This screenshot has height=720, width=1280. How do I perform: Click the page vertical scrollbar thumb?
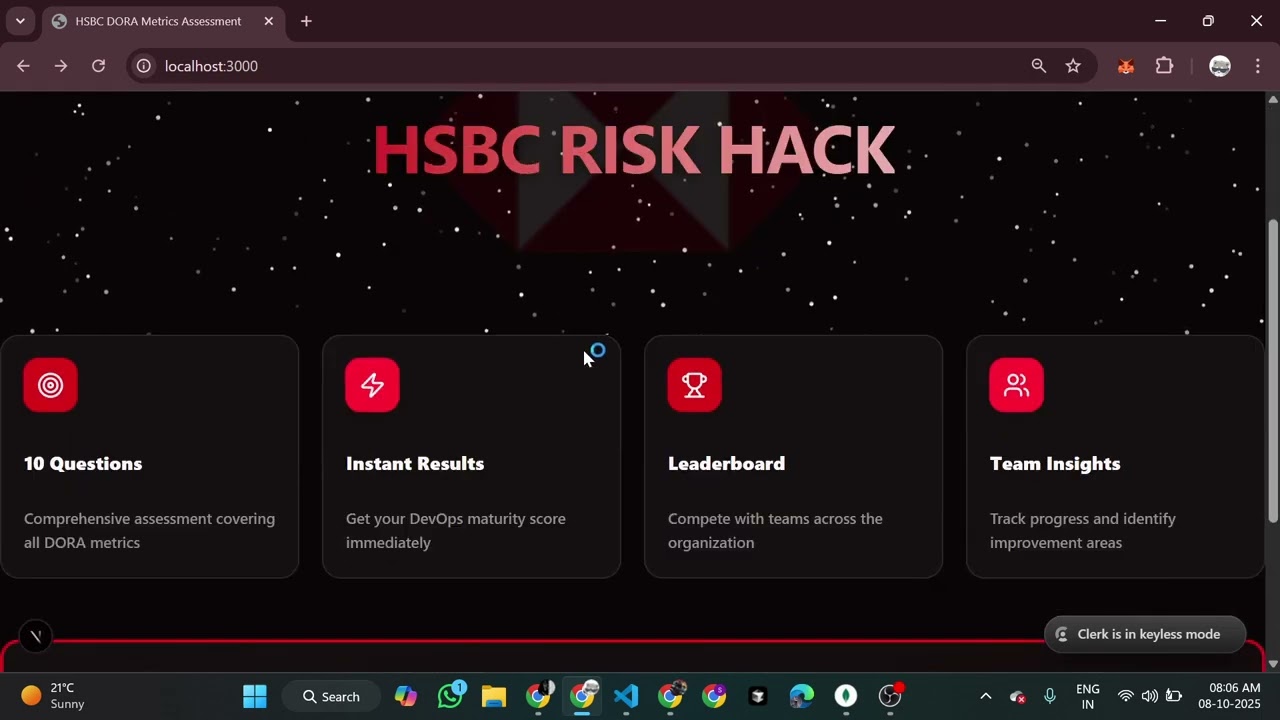[1273, 370]
